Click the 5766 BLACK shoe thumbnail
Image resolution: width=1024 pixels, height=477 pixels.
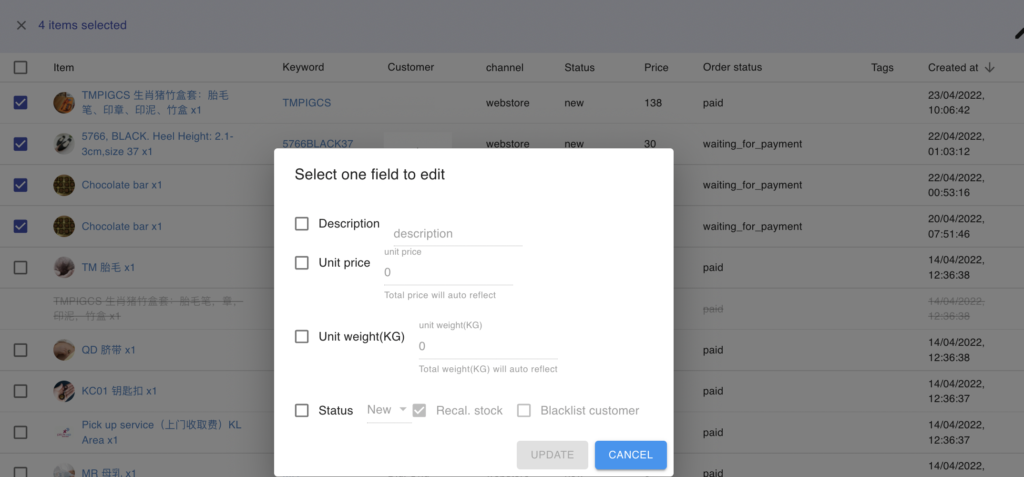pos(64,144)
